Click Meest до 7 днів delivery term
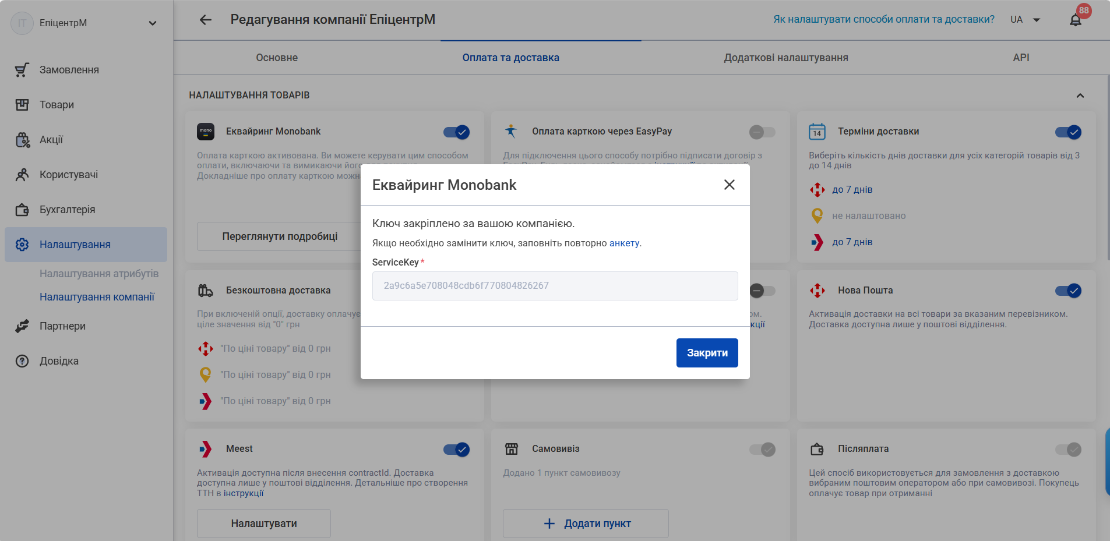 coord(852,242)
